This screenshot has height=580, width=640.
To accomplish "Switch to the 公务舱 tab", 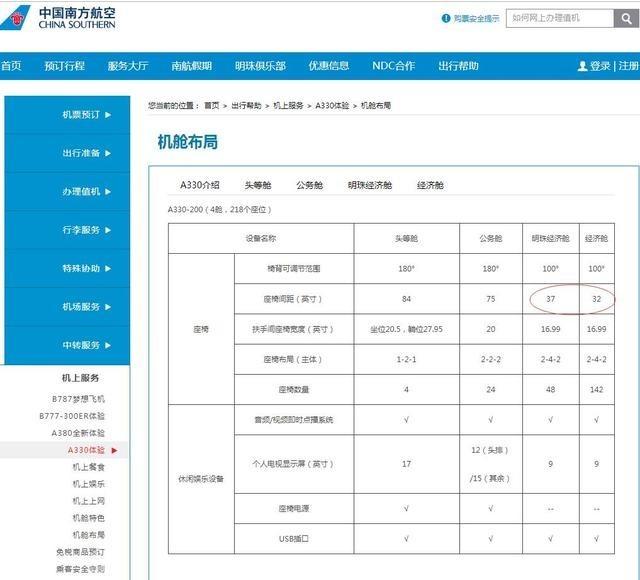I will tap(309, 185).
